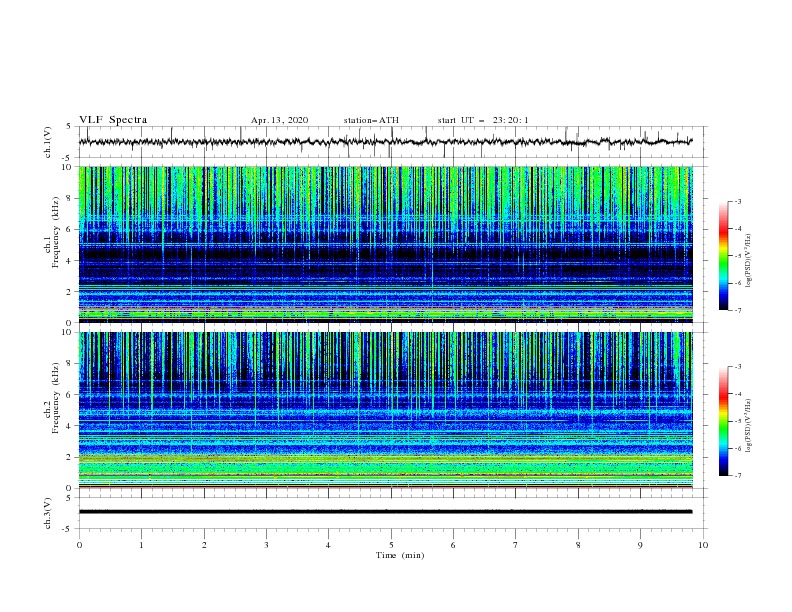
Task: Click the "Time (min)" axis label
Action: coord(400,555)
